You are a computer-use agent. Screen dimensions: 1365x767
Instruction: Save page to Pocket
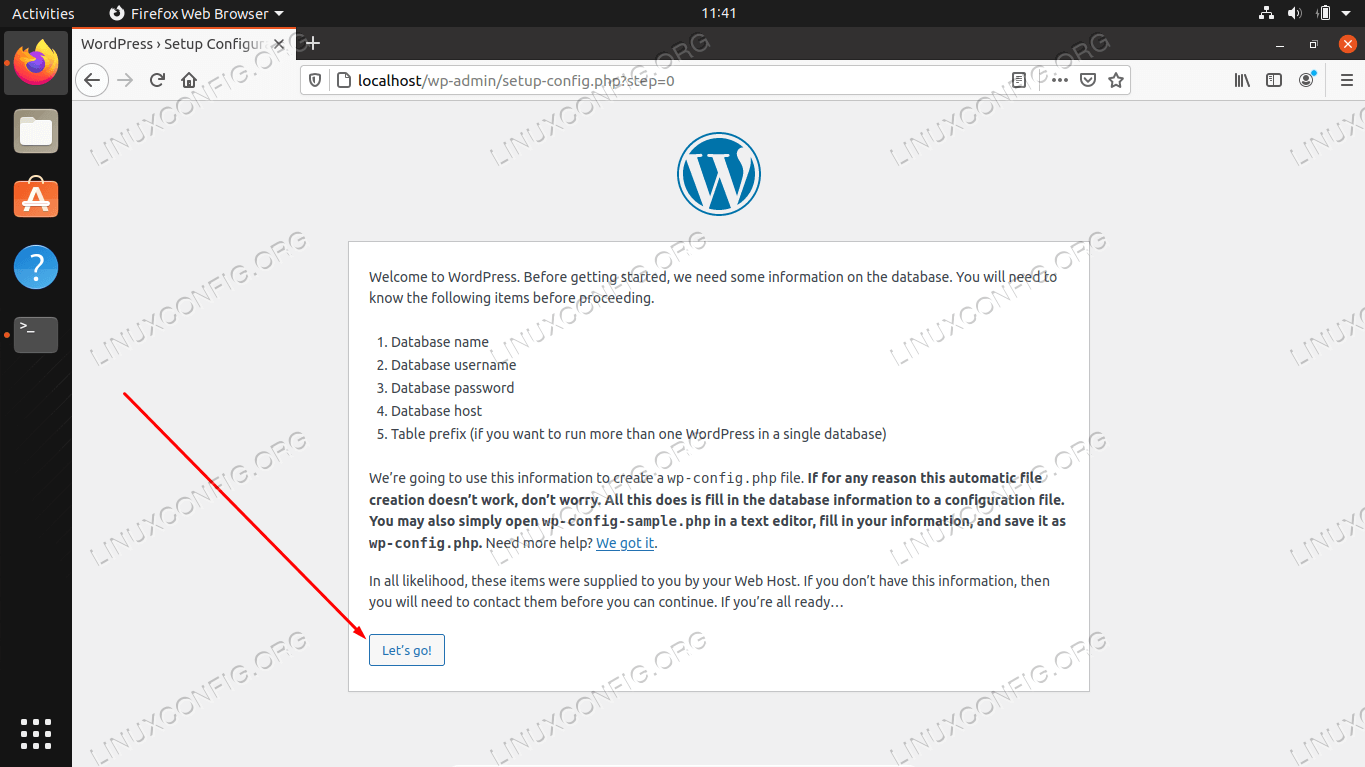tap(1088, 80)
